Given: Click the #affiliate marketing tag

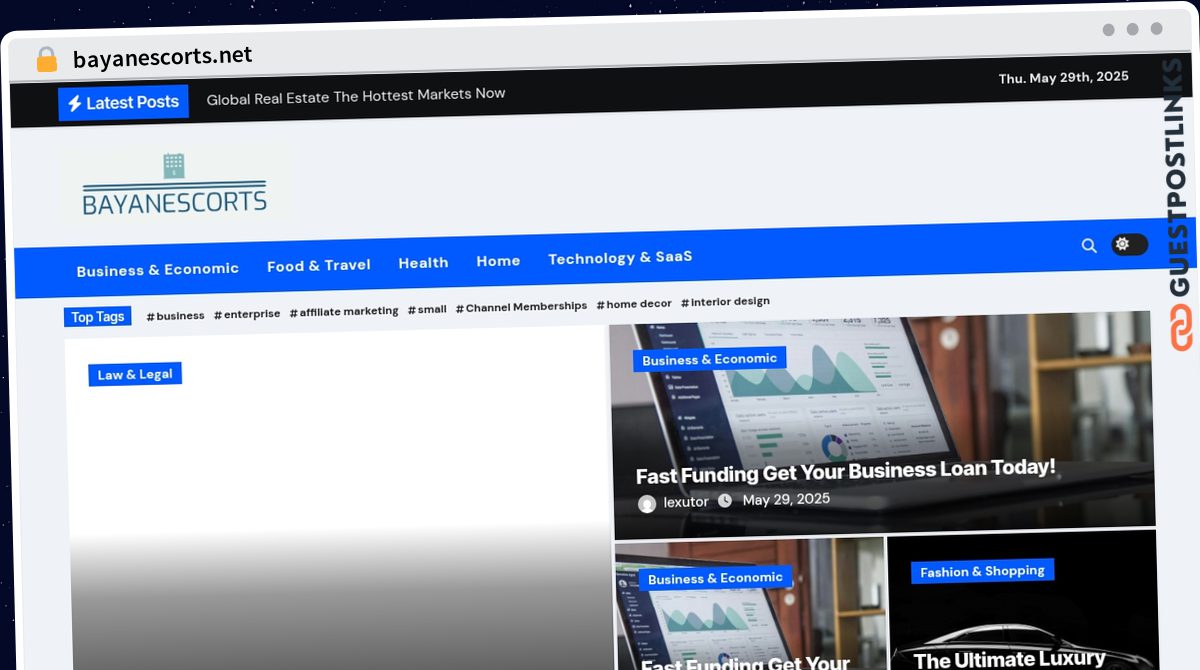Looking at the screenshot, I should click(x=344, y=312).
